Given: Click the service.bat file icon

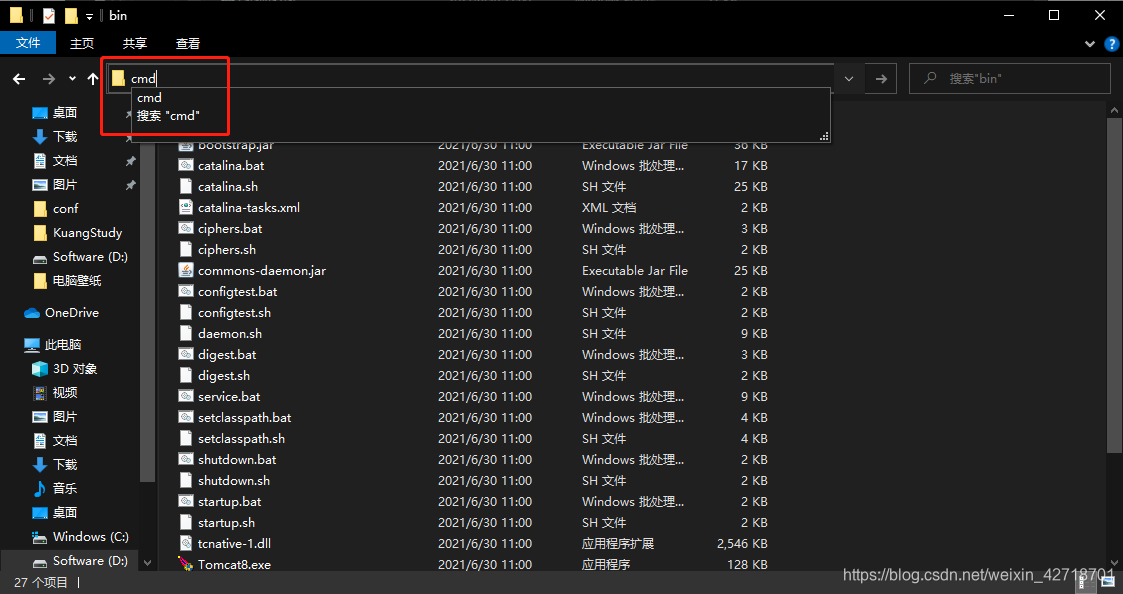Looking at the screenshot, I should click(x=185, y=396).
